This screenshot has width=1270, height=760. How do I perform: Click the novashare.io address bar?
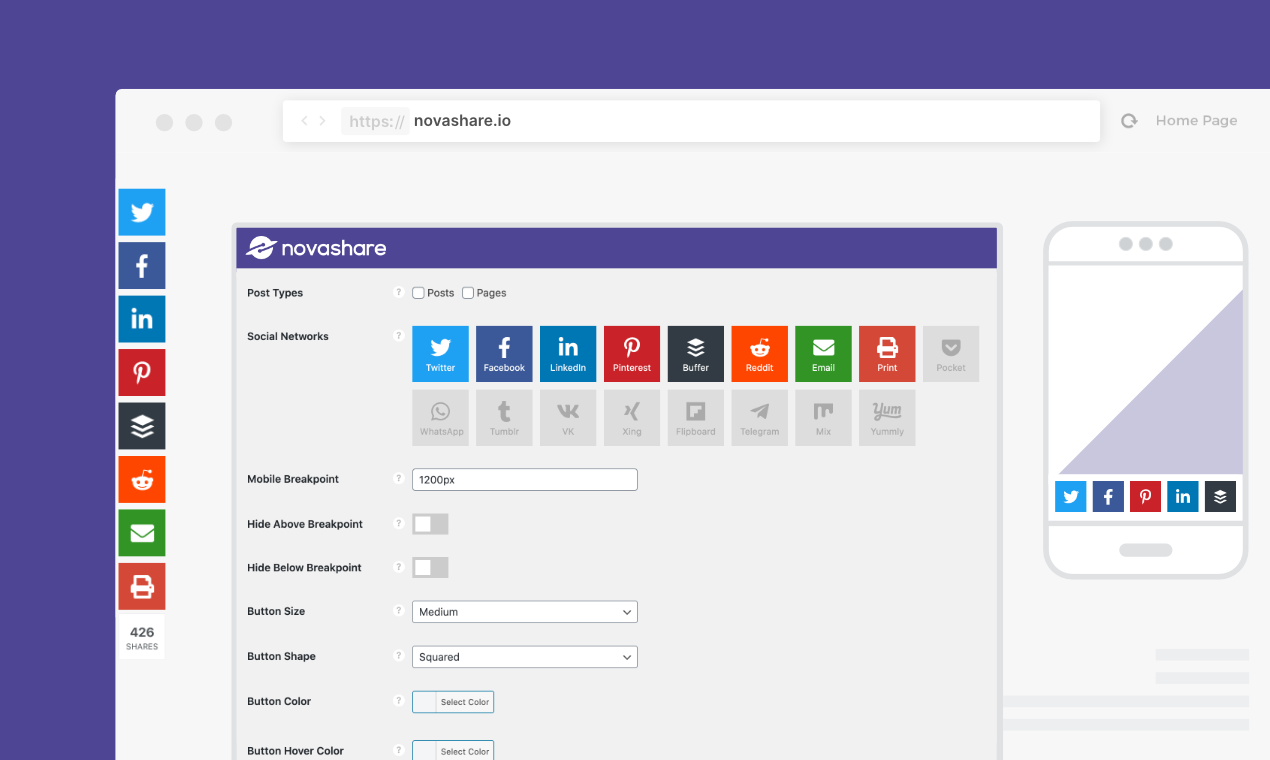691,121
